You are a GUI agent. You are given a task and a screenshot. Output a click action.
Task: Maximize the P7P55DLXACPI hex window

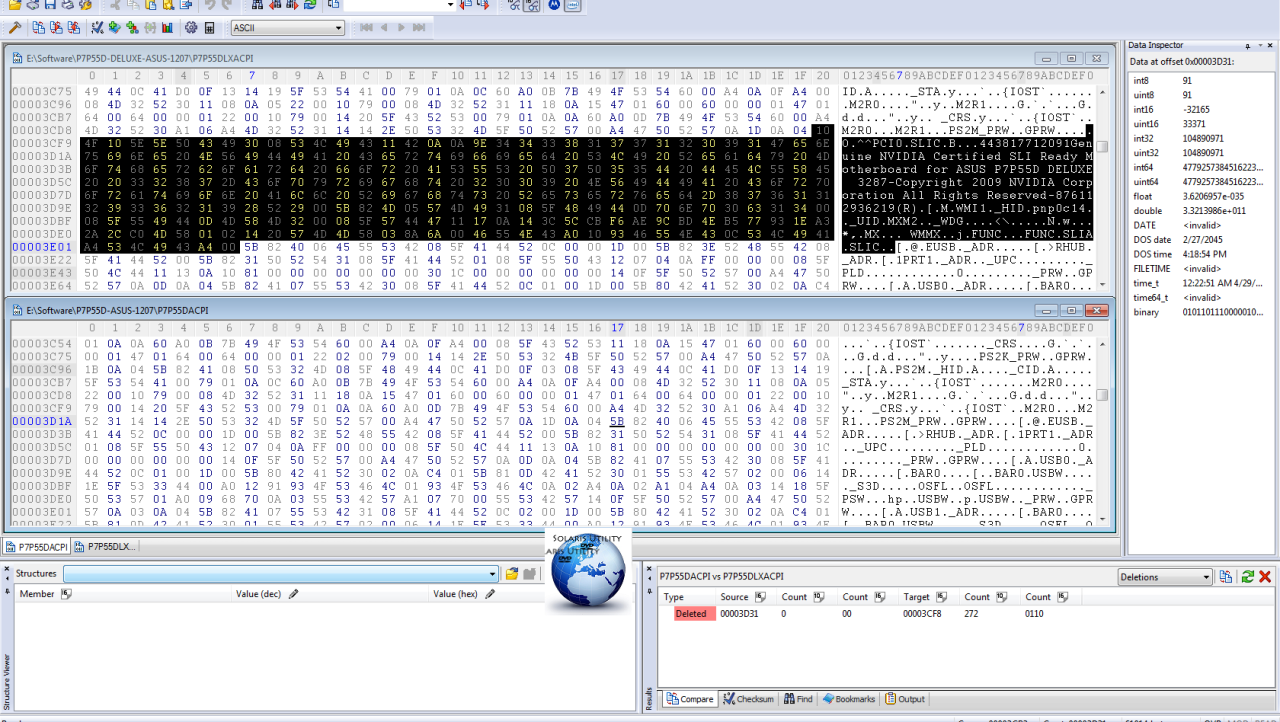1070,59
